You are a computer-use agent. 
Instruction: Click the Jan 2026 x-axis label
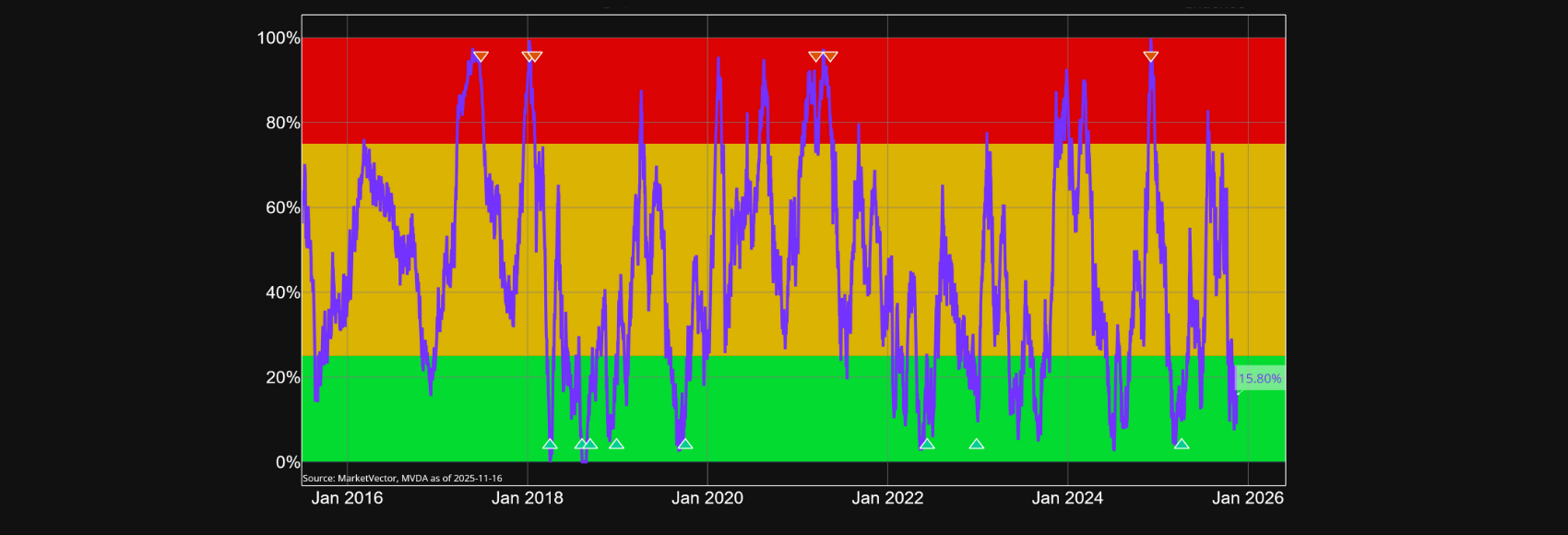click(x=1247, y=498)
